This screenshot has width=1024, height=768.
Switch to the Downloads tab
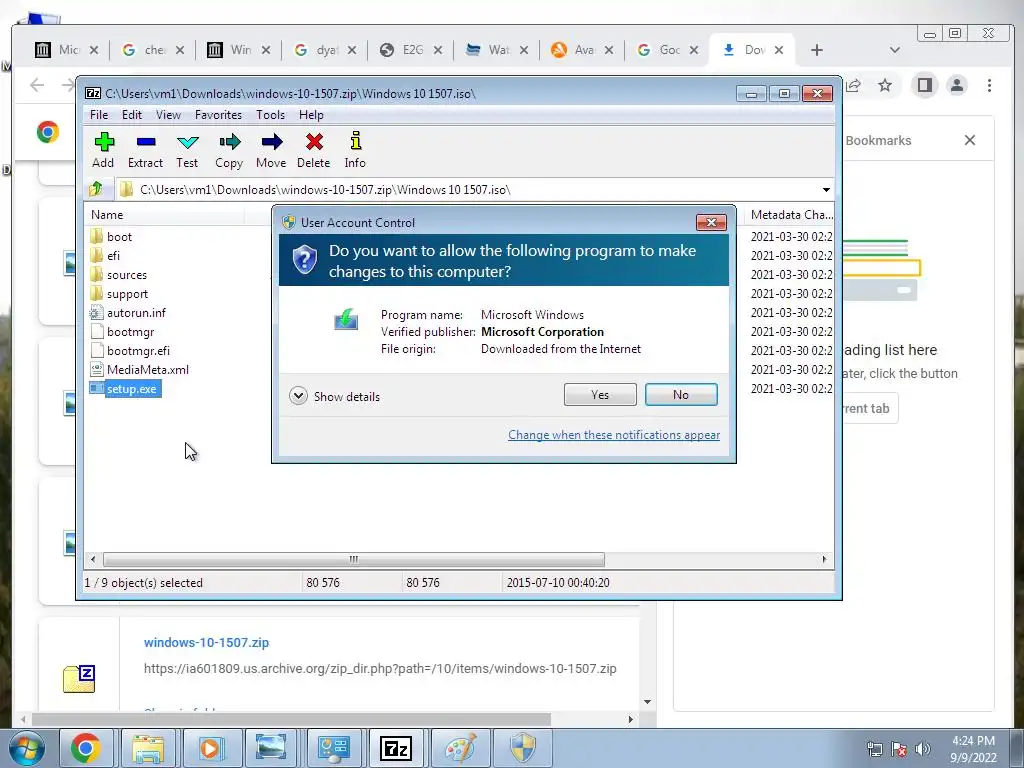[751, 50]
